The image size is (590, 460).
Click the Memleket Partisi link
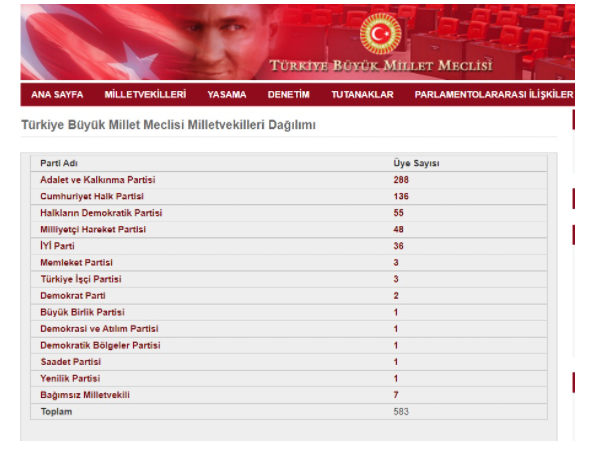[76, 263]
